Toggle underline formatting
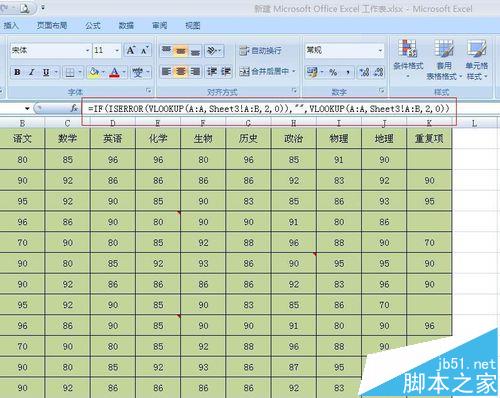500x398 pixels. coord(46,72)
